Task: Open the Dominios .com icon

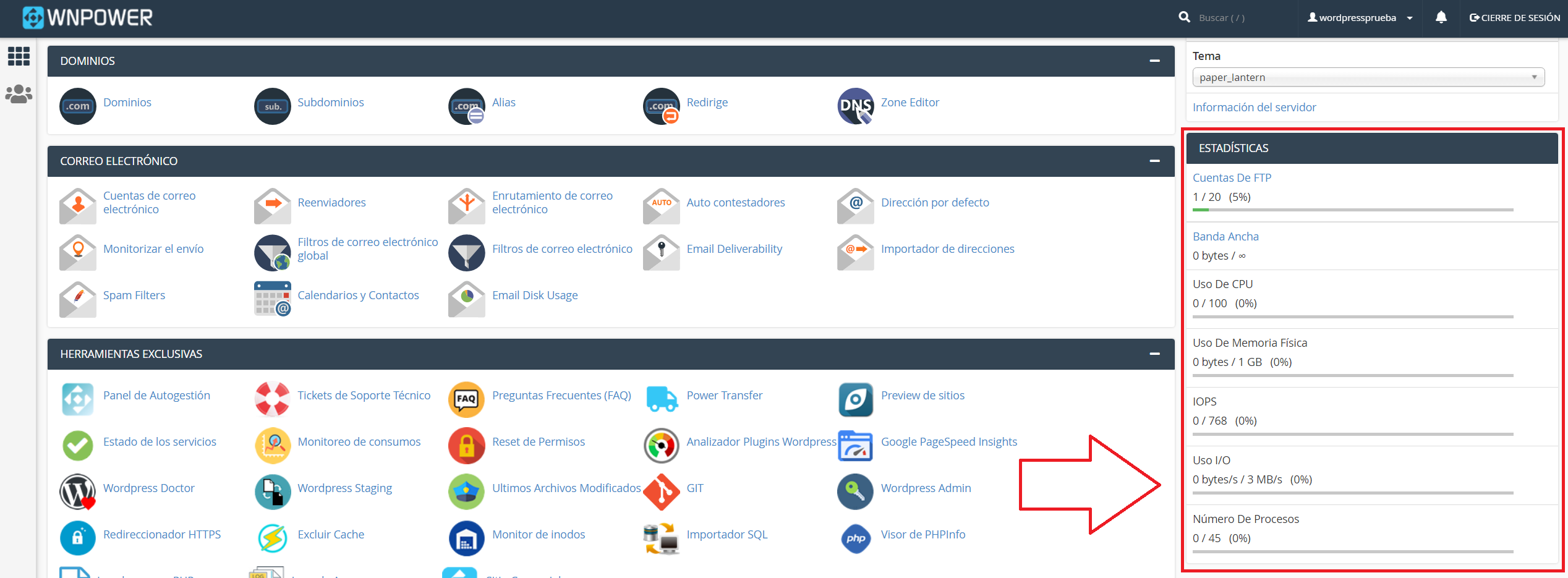Action: coord(78,106)
